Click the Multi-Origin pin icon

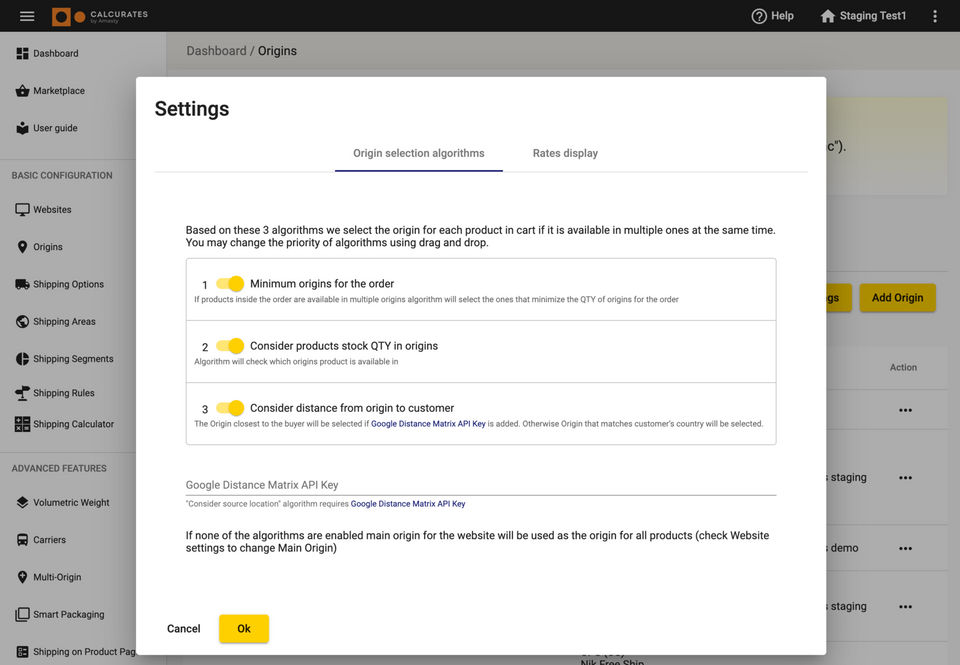tap(22, 577)
